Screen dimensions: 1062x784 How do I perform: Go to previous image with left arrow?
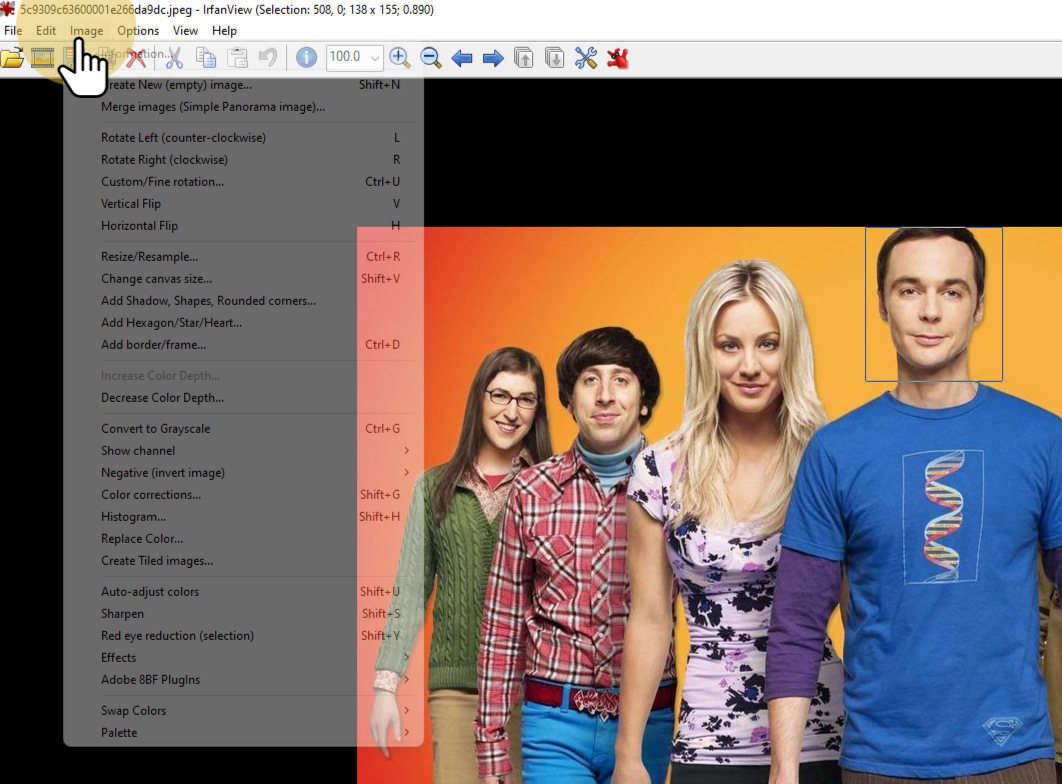click(x=462, y=58)
